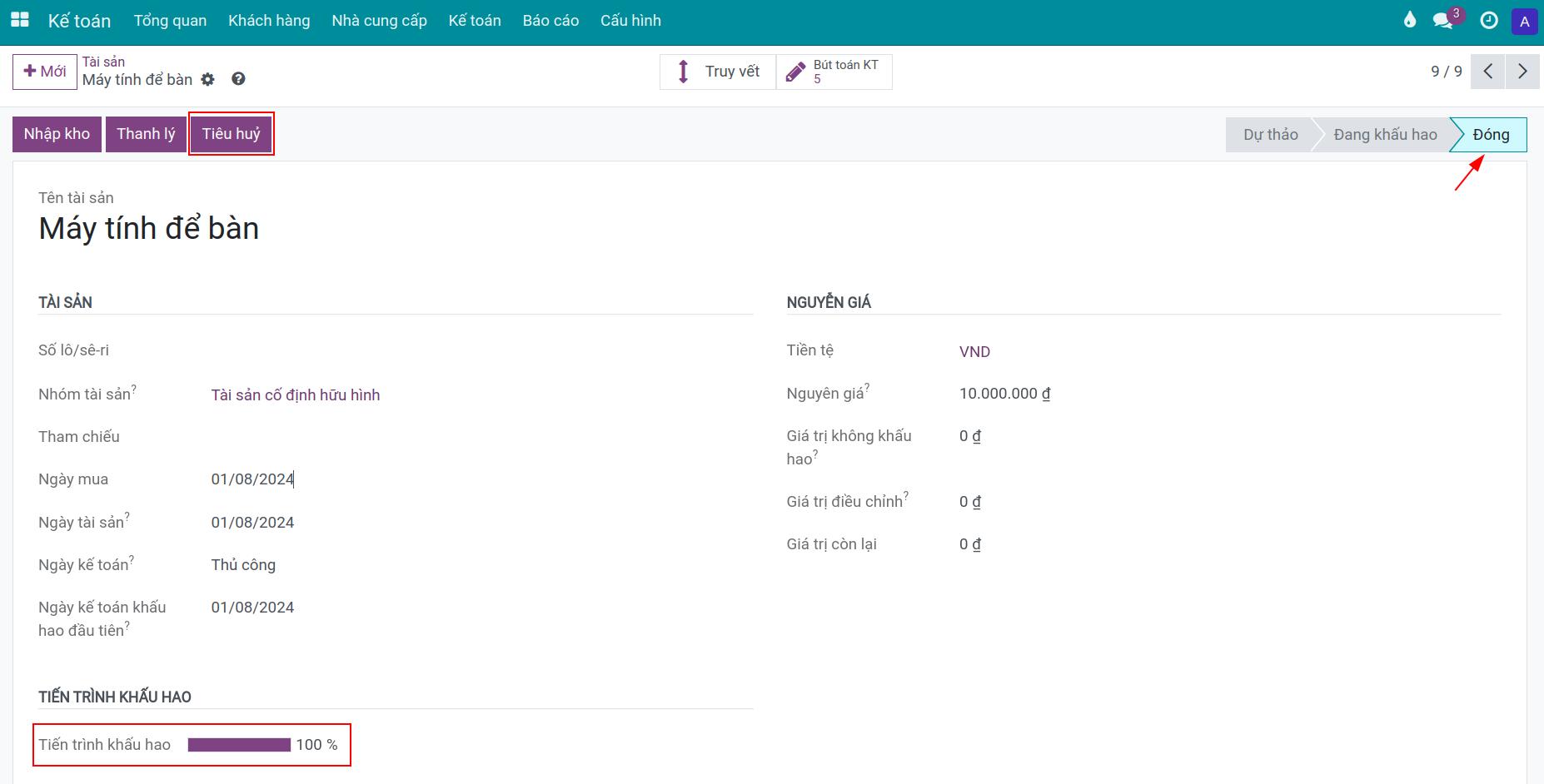The height and width of the screenshot is (784, 1544).
Task: Click the depreciation progress bar
Action: [x=239, y=745]
